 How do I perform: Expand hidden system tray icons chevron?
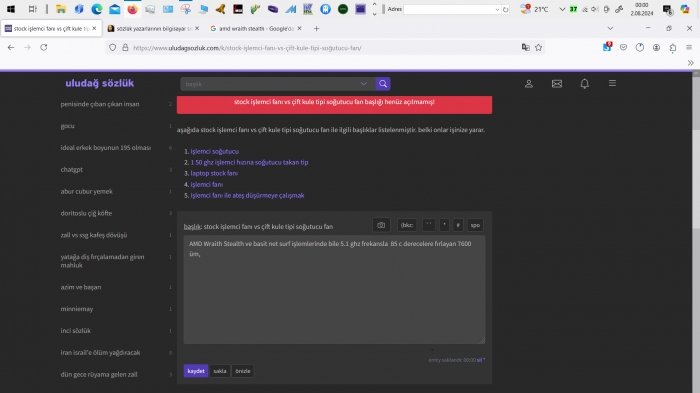point(562,9)
